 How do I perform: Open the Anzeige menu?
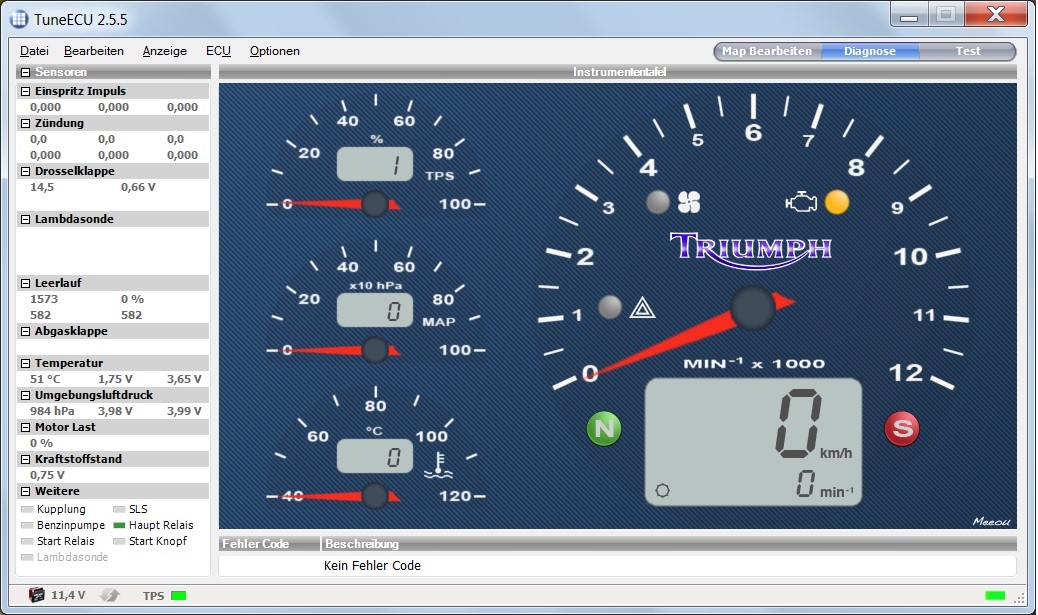(x=165, y=51)
